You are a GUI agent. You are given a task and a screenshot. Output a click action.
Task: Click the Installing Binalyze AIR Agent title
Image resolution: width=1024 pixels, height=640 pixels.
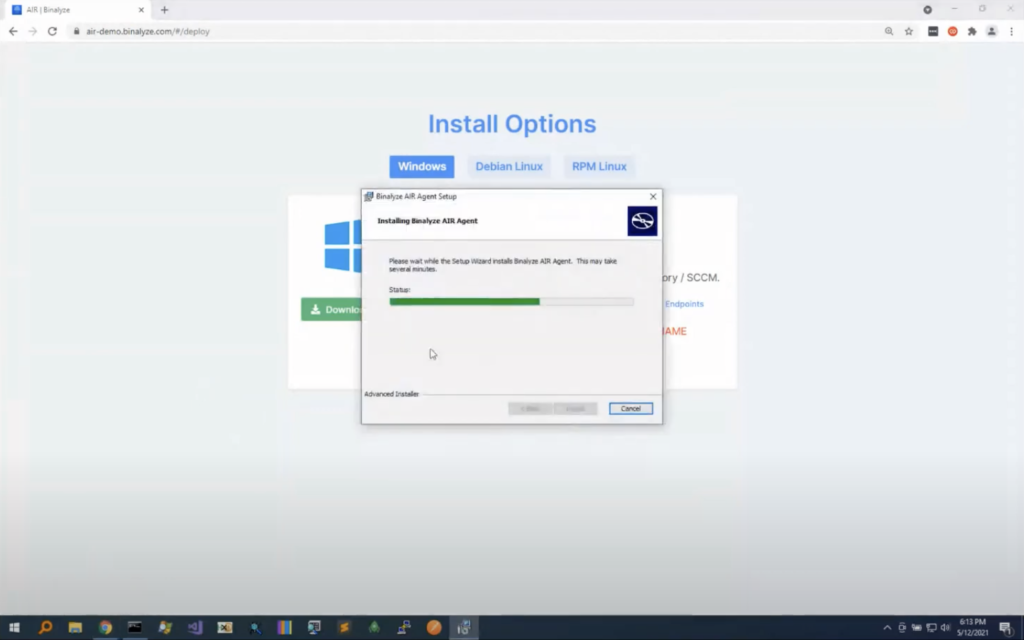(x=427, y=221)
